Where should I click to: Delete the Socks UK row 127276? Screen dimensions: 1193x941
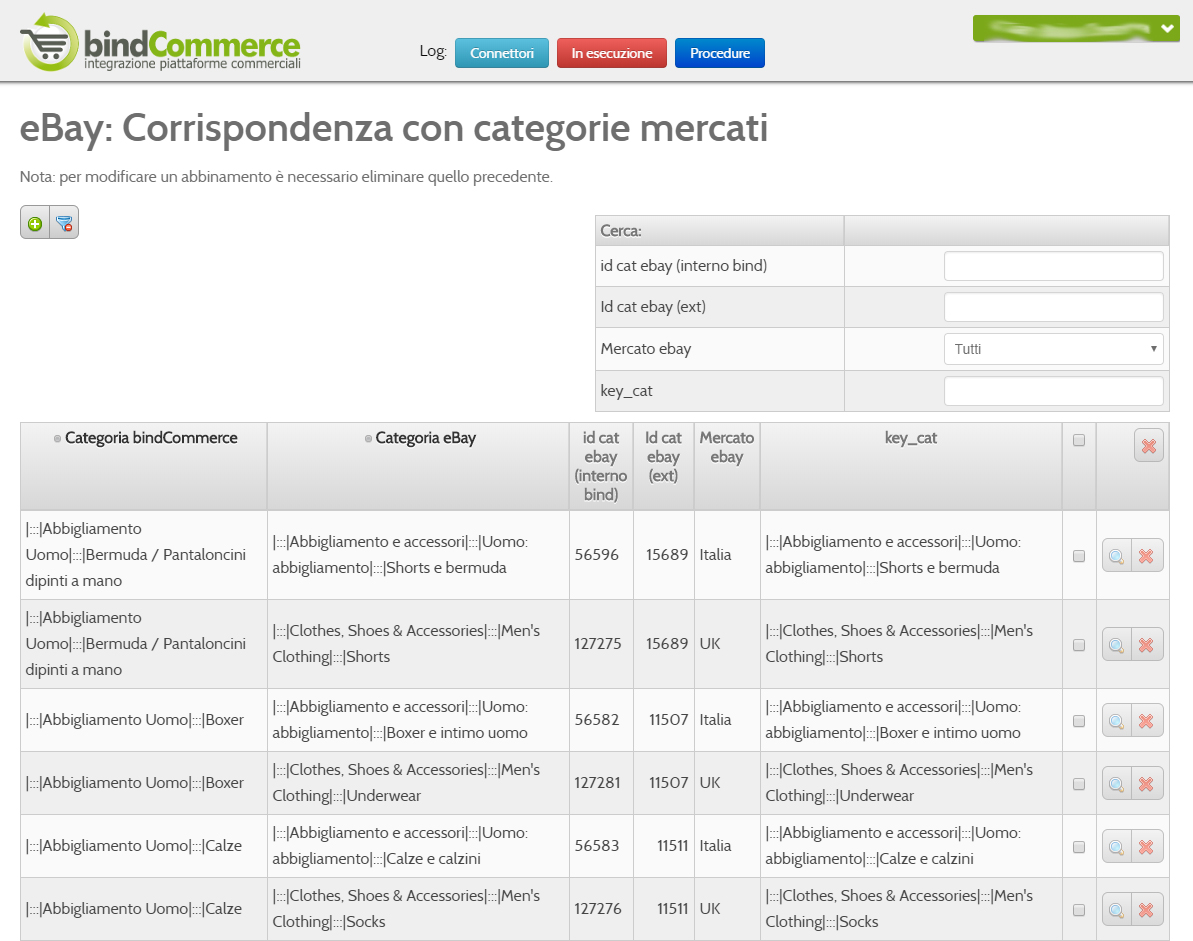point(1146,910)
